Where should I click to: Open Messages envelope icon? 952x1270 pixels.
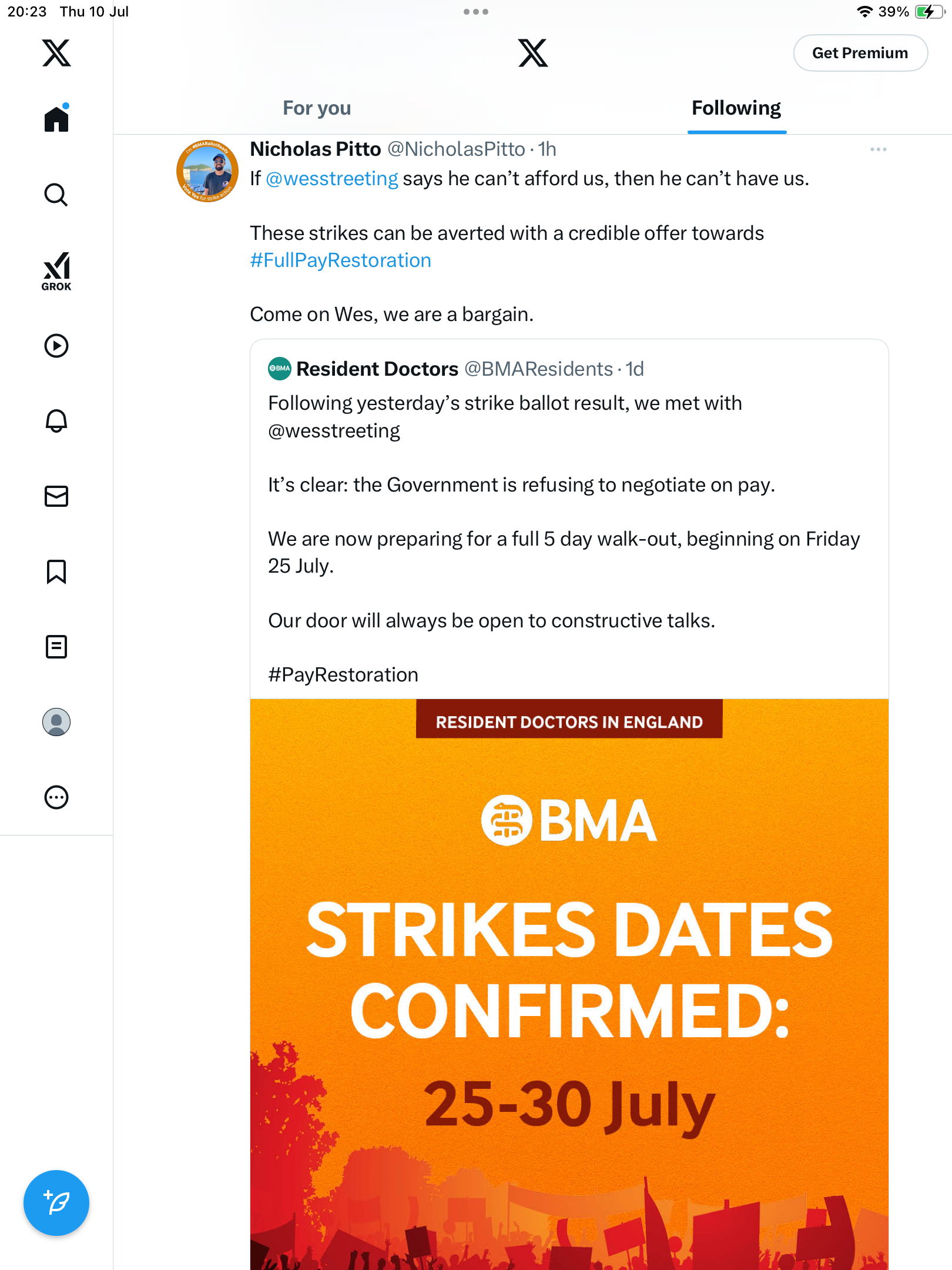56,496
